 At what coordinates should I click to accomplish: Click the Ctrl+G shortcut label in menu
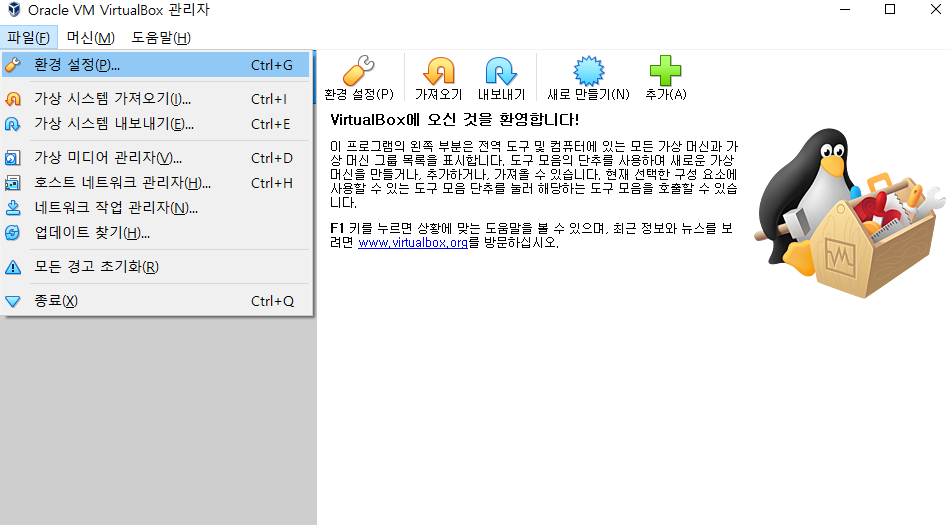(272, 65)
